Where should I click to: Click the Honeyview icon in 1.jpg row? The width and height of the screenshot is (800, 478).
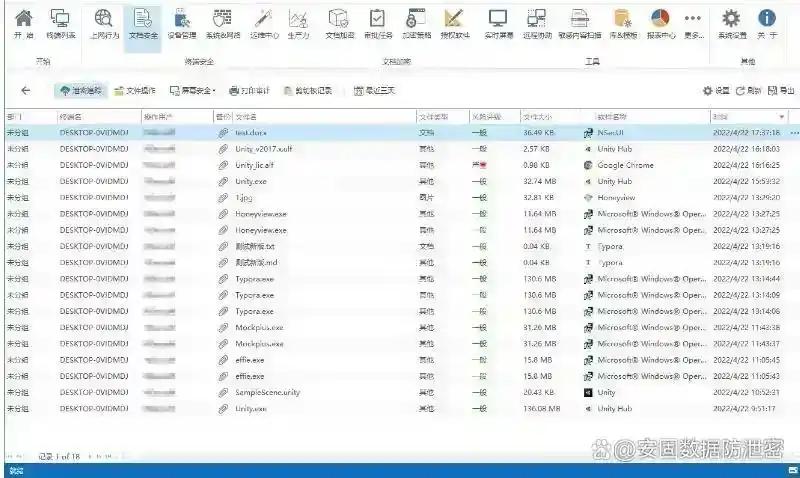(x=588, y=197)
